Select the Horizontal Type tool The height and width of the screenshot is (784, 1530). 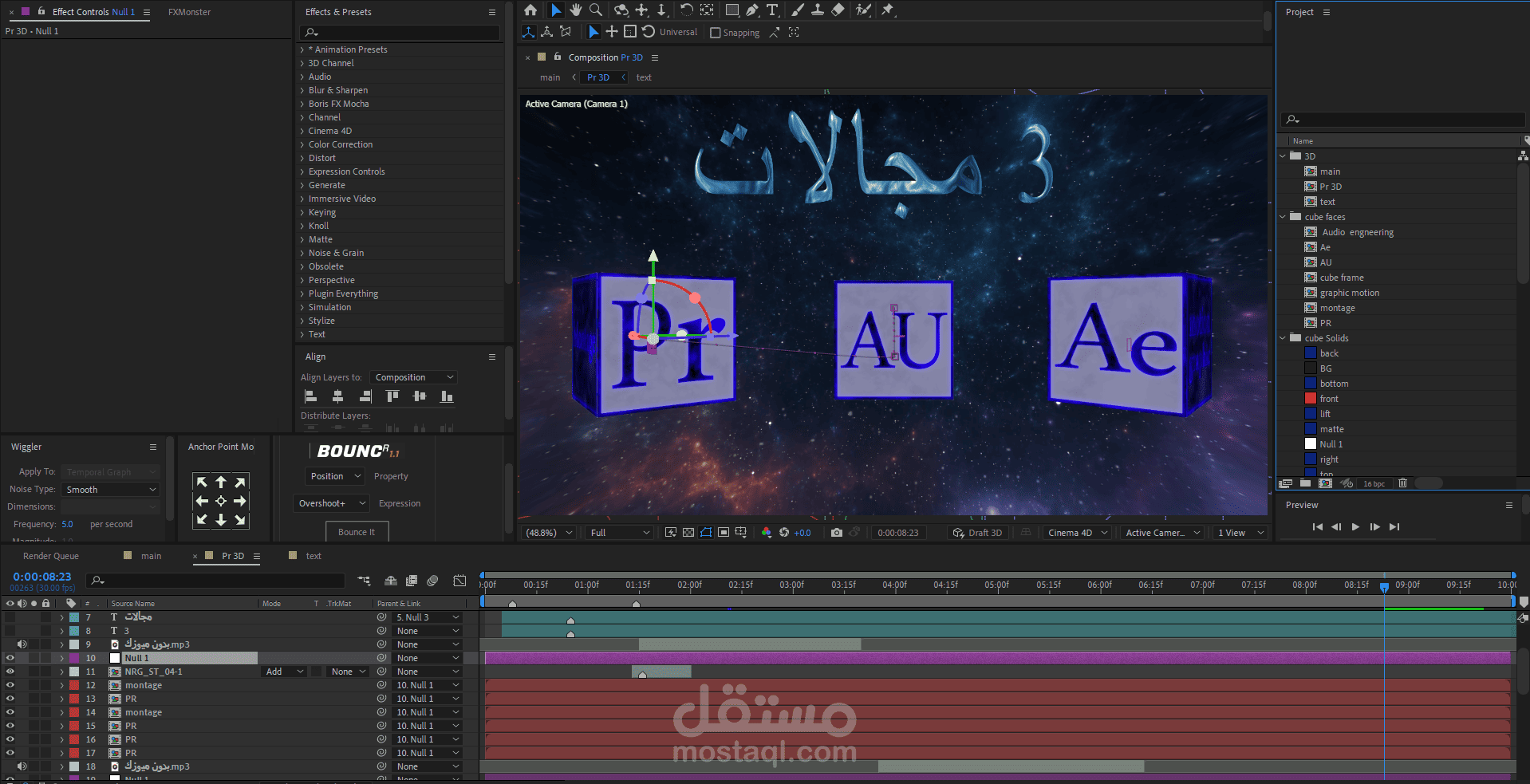[x=772, y=10]
